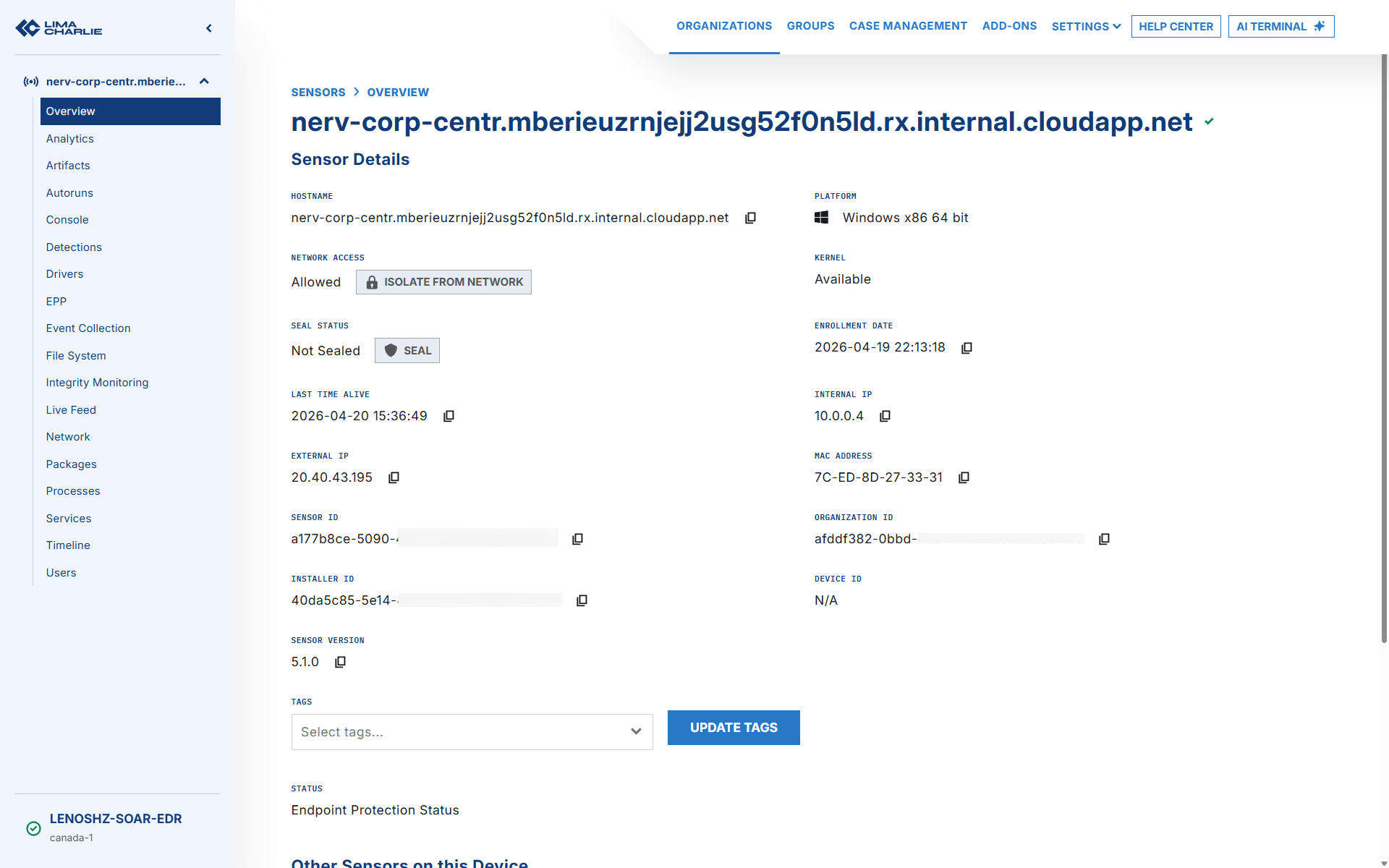Click Isolate From Network button
The height and width of the screenshot is (868, 1389).
[x=443, y=282]
